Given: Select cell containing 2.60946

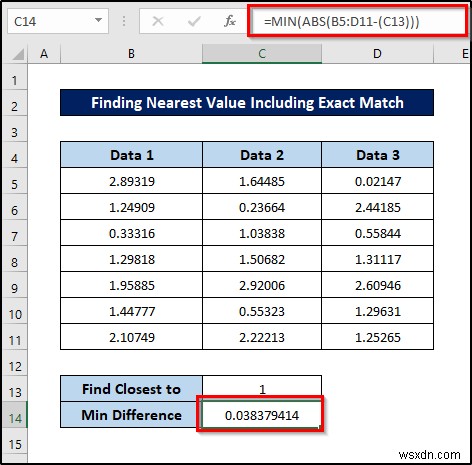Looking at the screenshot, I should (378, 285).
